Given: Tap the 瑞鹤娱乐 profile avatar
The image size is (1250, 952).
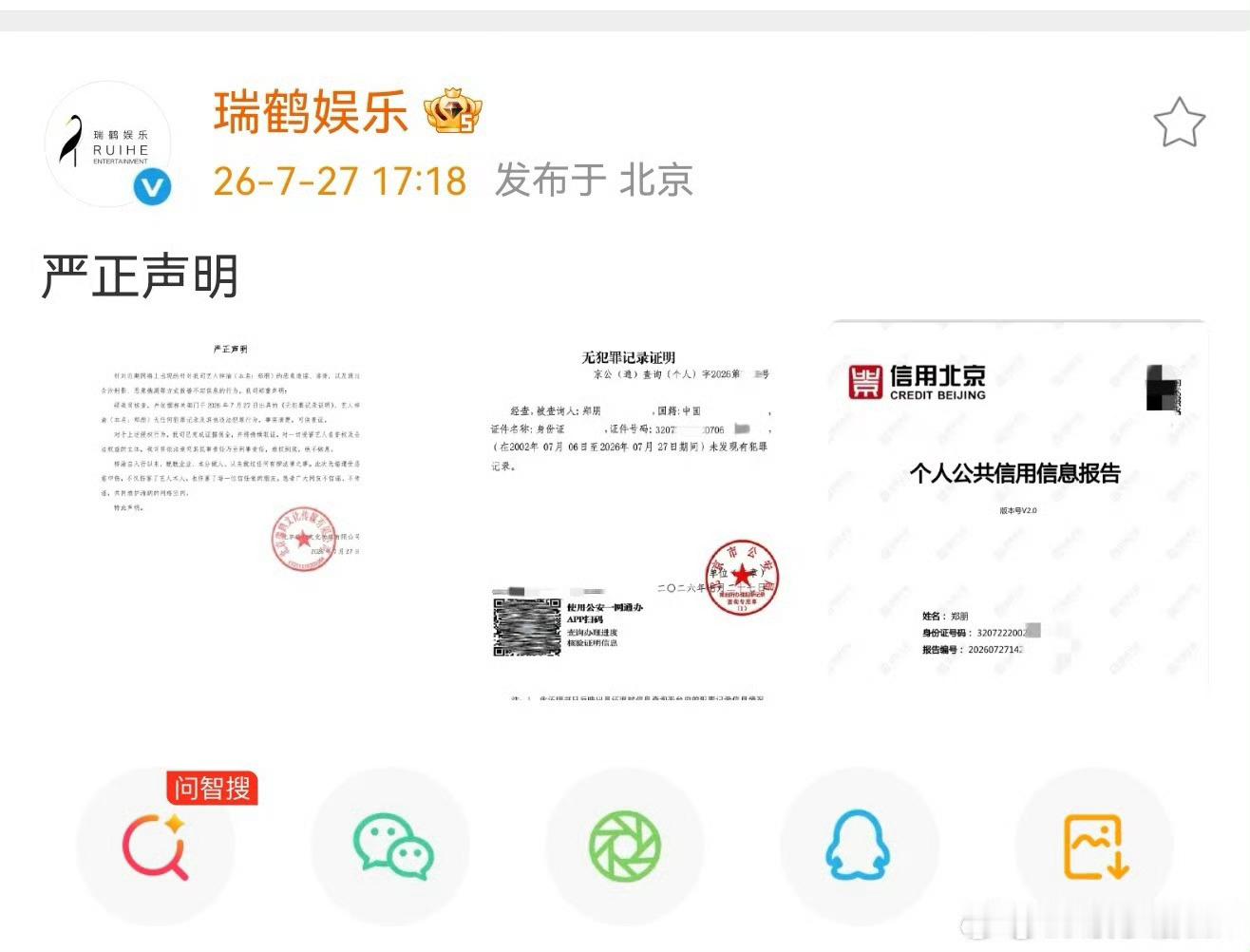Looking at the screenshot, I should 107,144.
